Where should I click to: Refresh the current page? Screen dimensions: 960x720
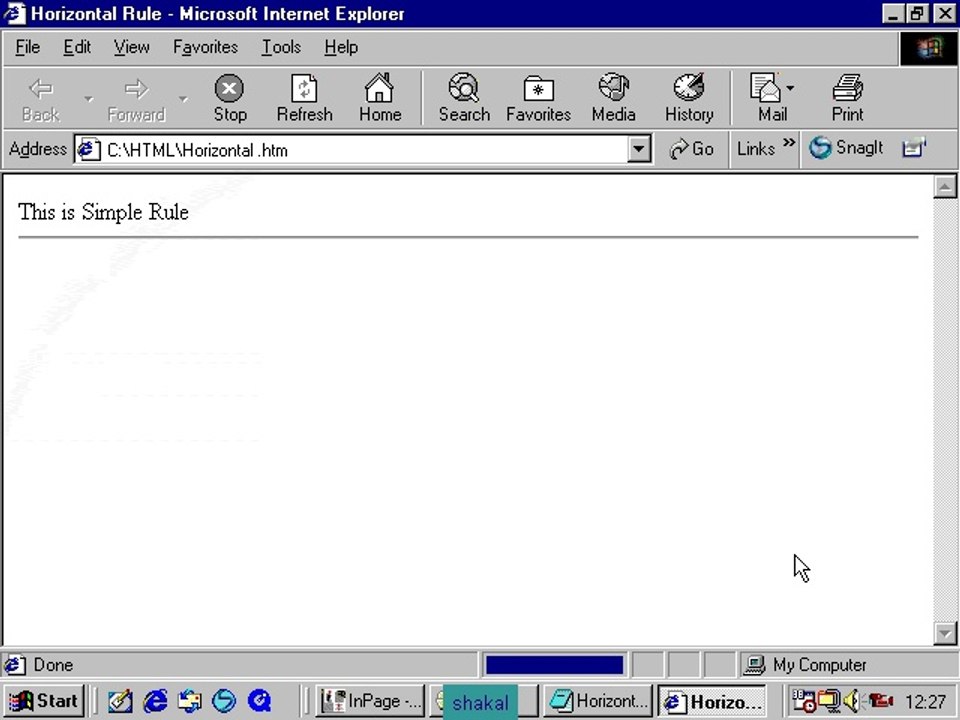click(x=304, y=98)
